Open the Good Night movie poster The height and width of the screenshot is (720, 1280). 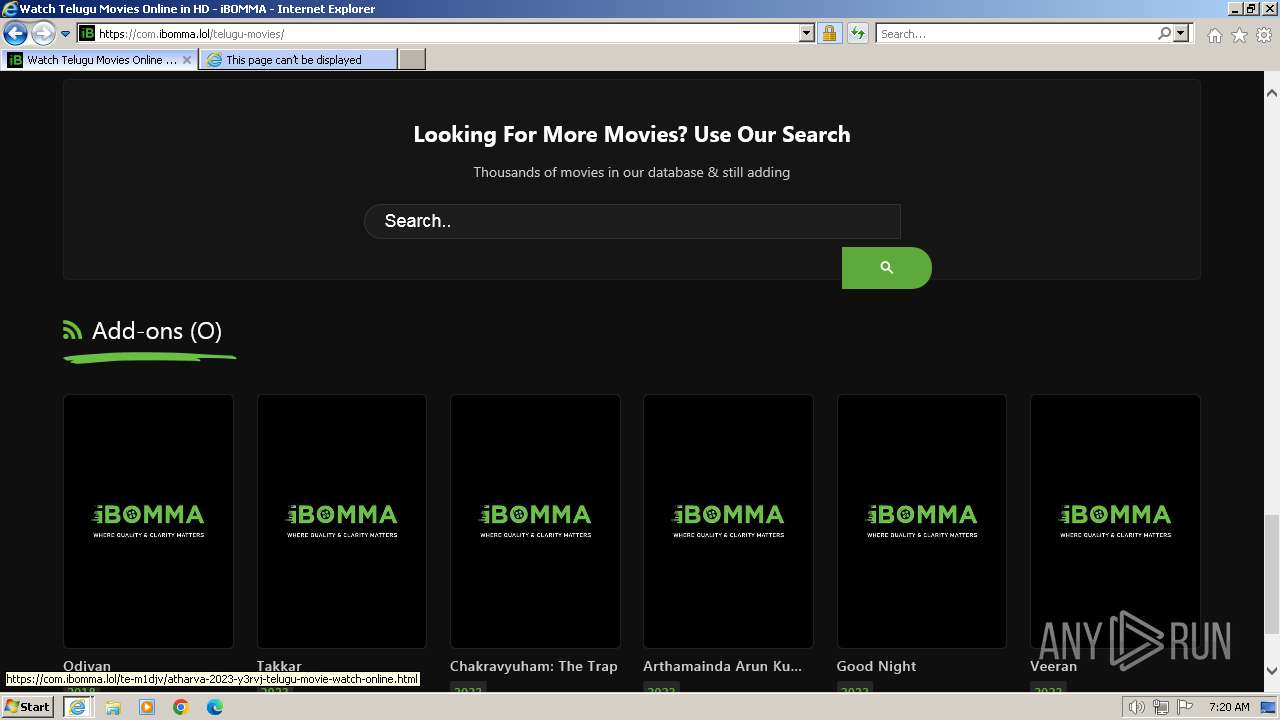922,521
